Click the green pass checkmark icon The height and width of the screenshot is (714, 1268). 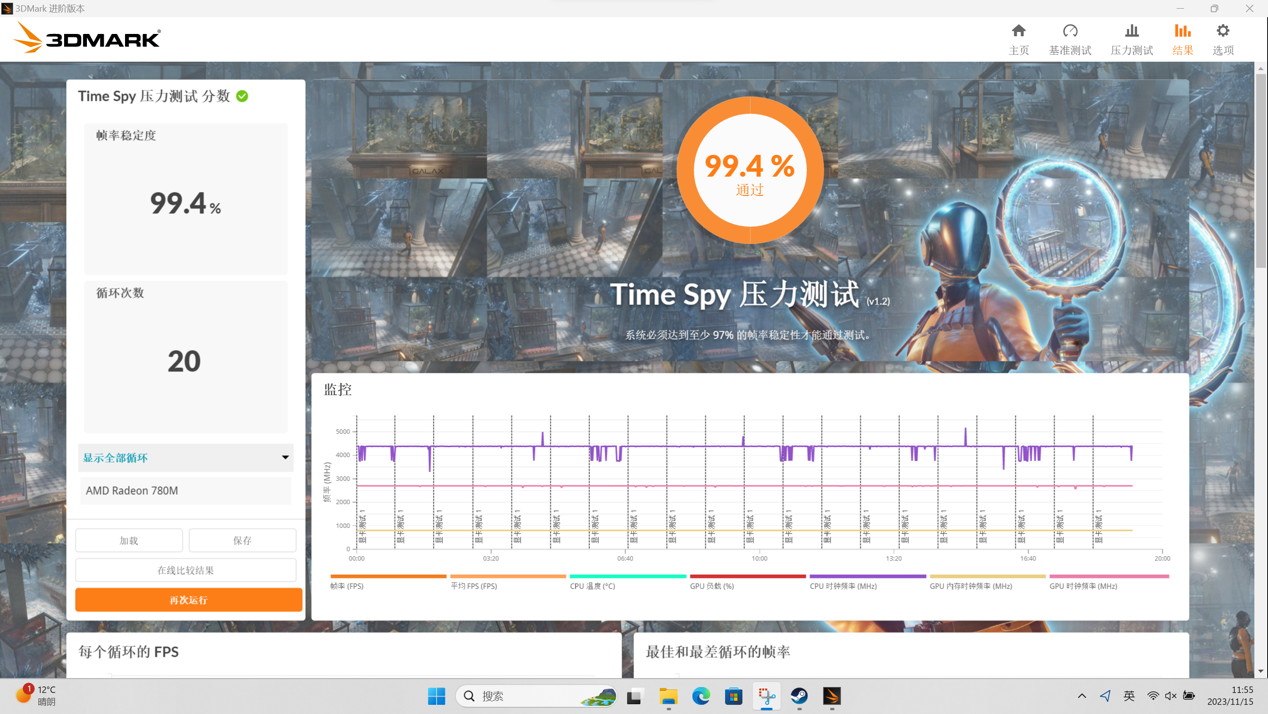tap(242, 96)
